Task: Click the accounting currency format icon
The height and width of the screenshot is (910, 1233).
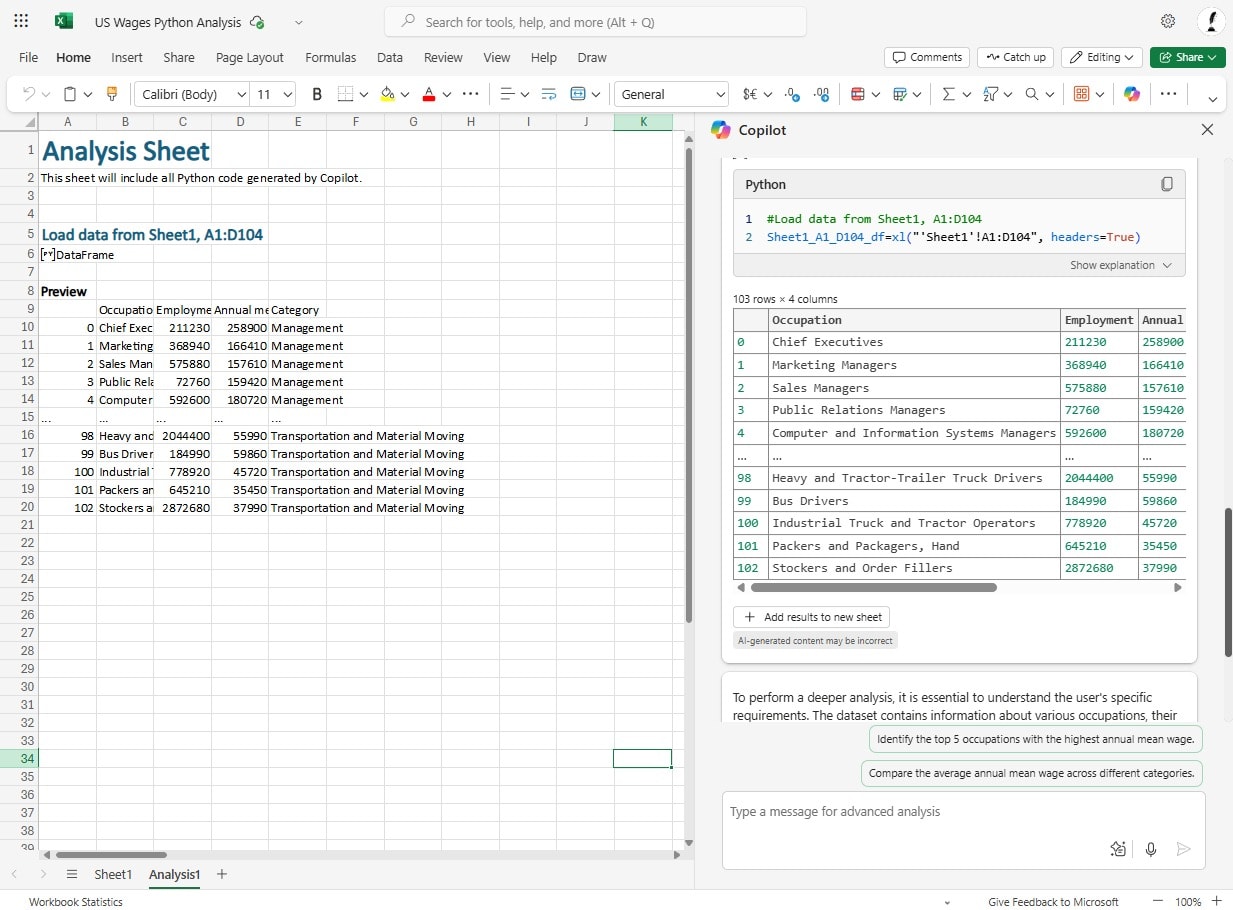Action: [751, 94]
